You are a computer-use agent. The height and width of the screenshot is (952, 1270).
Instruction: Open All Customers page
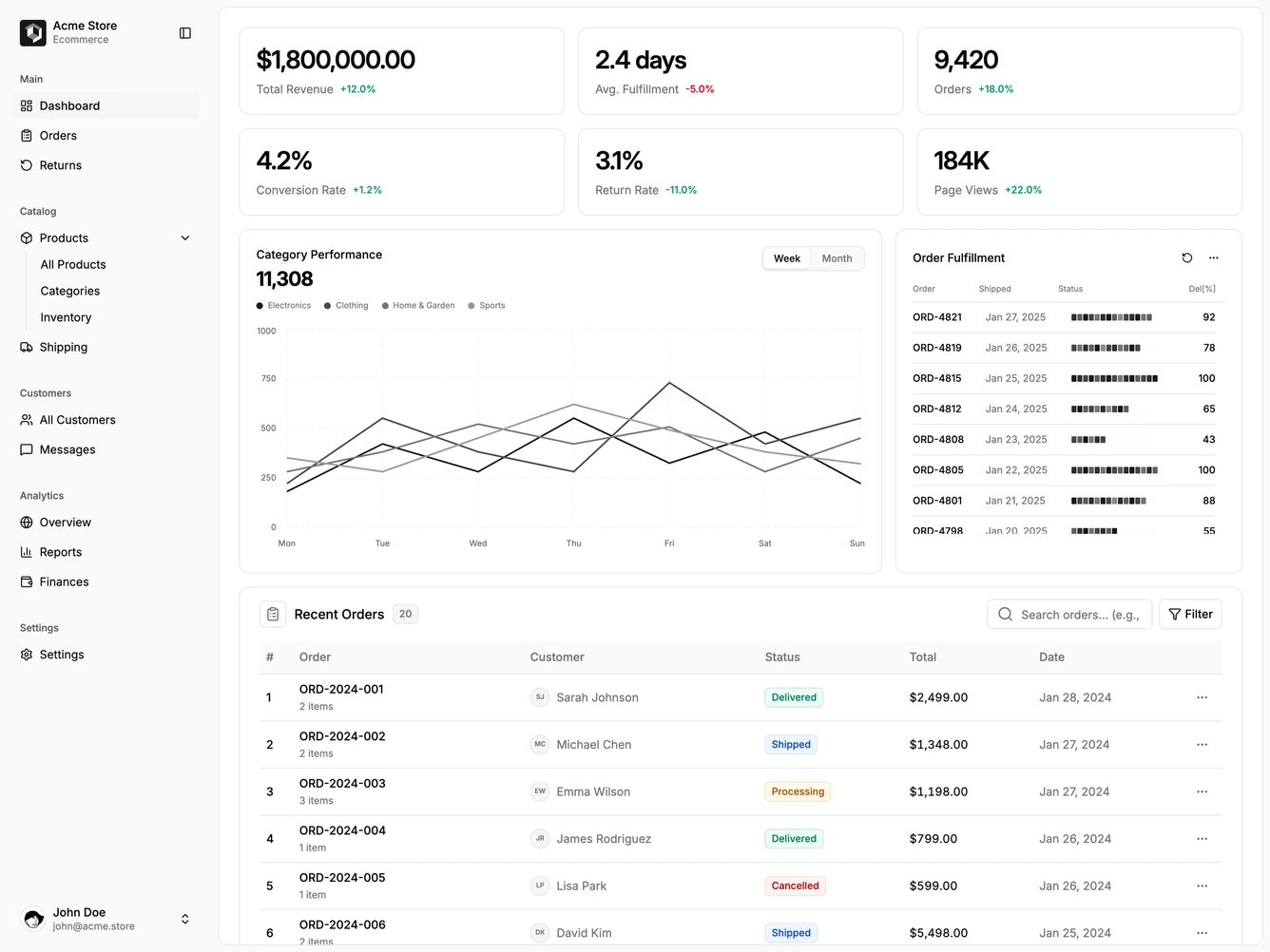(x=106, y=420)
